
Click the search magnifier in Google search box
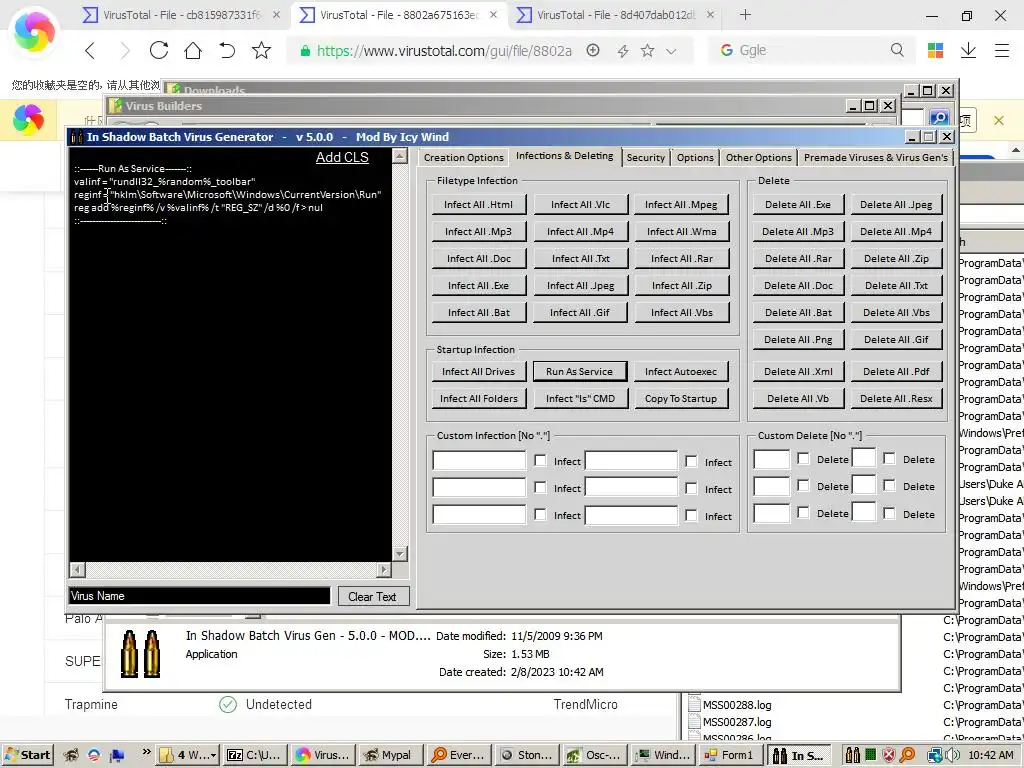(x=897, y=50)
